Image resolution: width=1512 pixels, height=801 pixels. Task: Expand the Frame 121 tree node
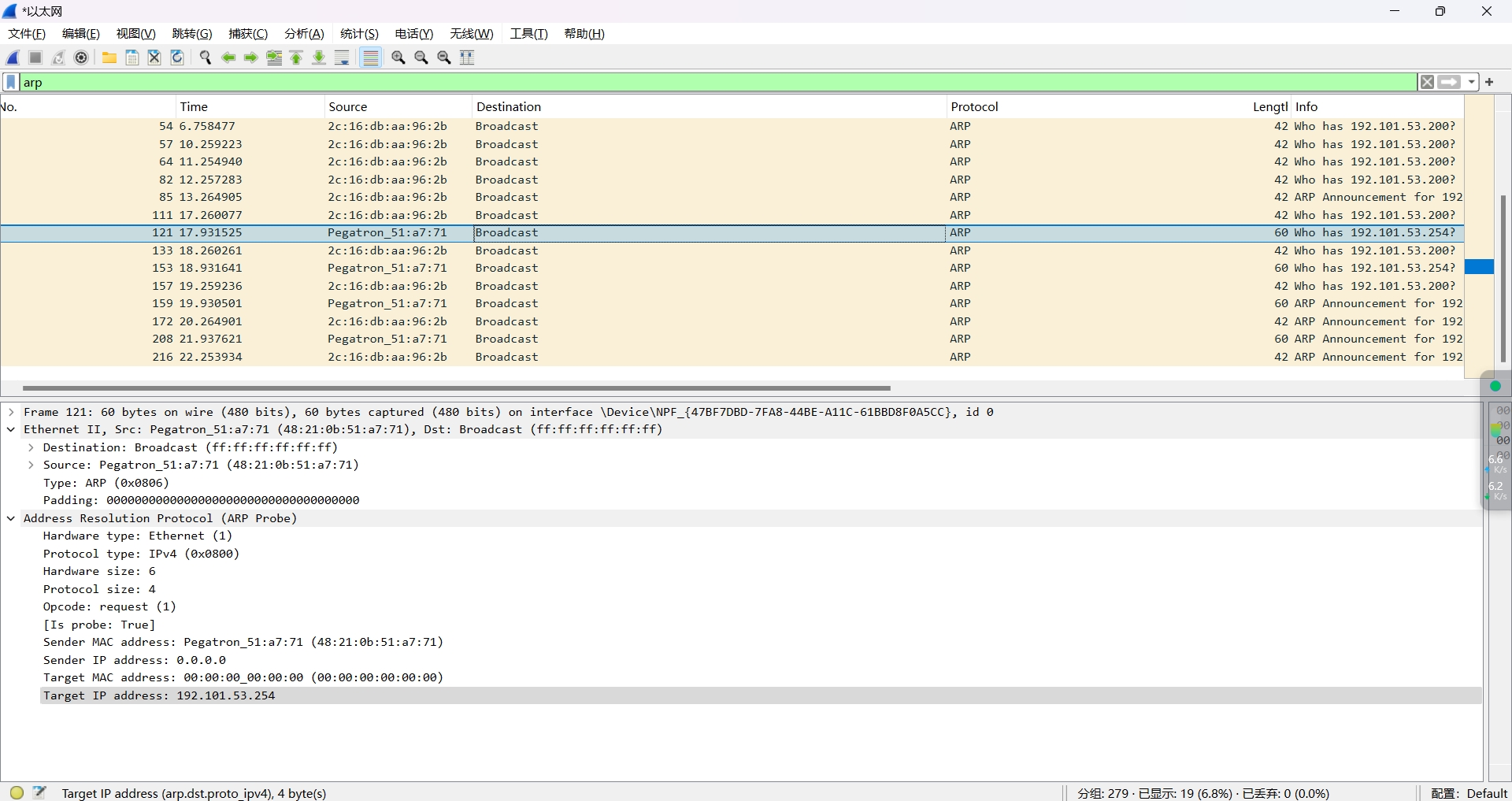[x=11, y=412]
